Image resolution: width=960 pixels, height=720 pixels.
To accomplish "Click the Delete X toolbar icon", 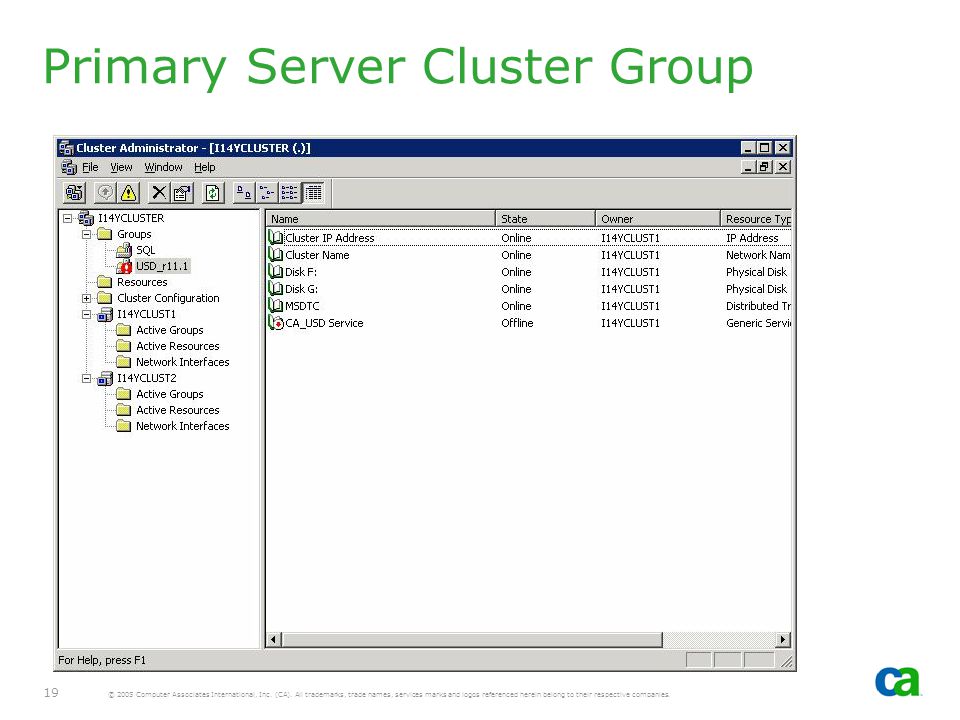I will tap(159, 193).
